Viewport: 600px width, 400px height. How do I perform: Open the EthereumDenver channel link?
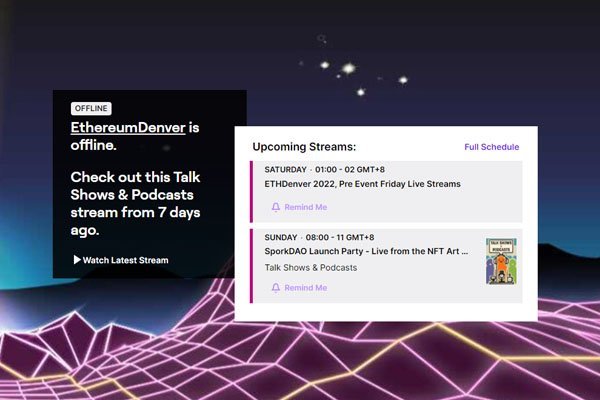pos(128,127)
